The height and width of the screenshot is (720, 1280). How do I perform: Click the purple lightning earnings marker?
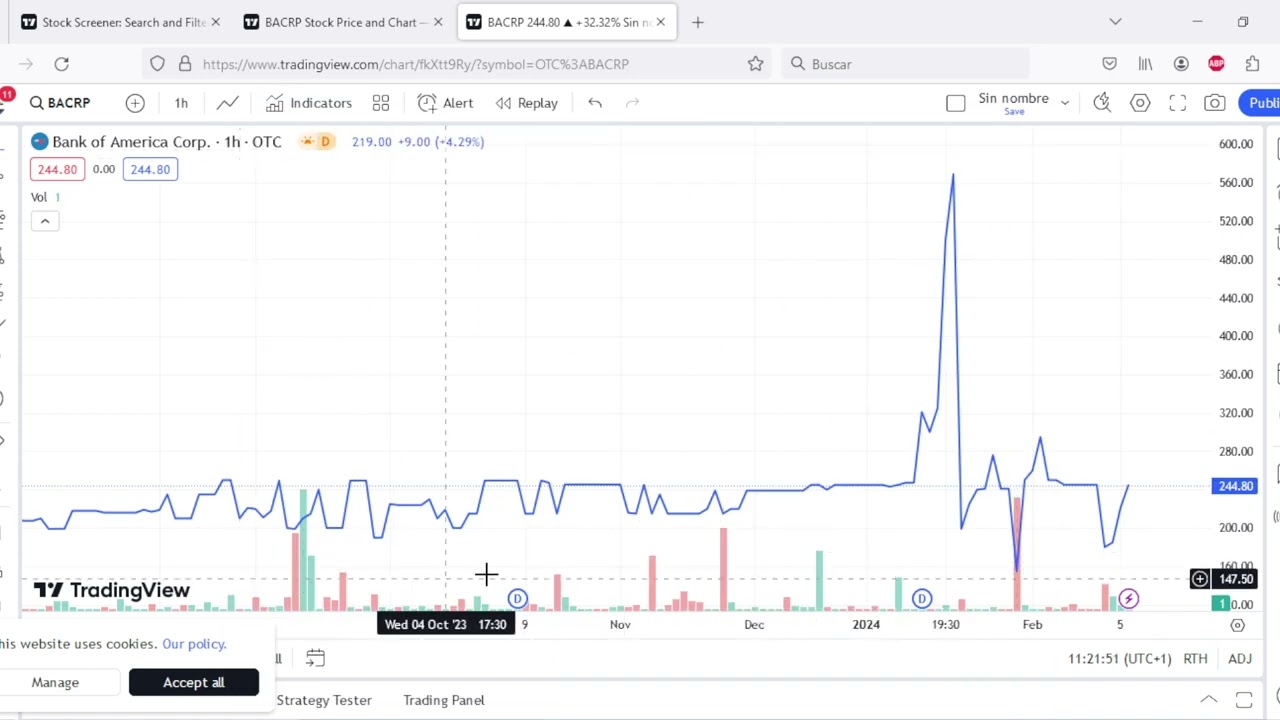pyautogui.click(x=1128, y=599)
